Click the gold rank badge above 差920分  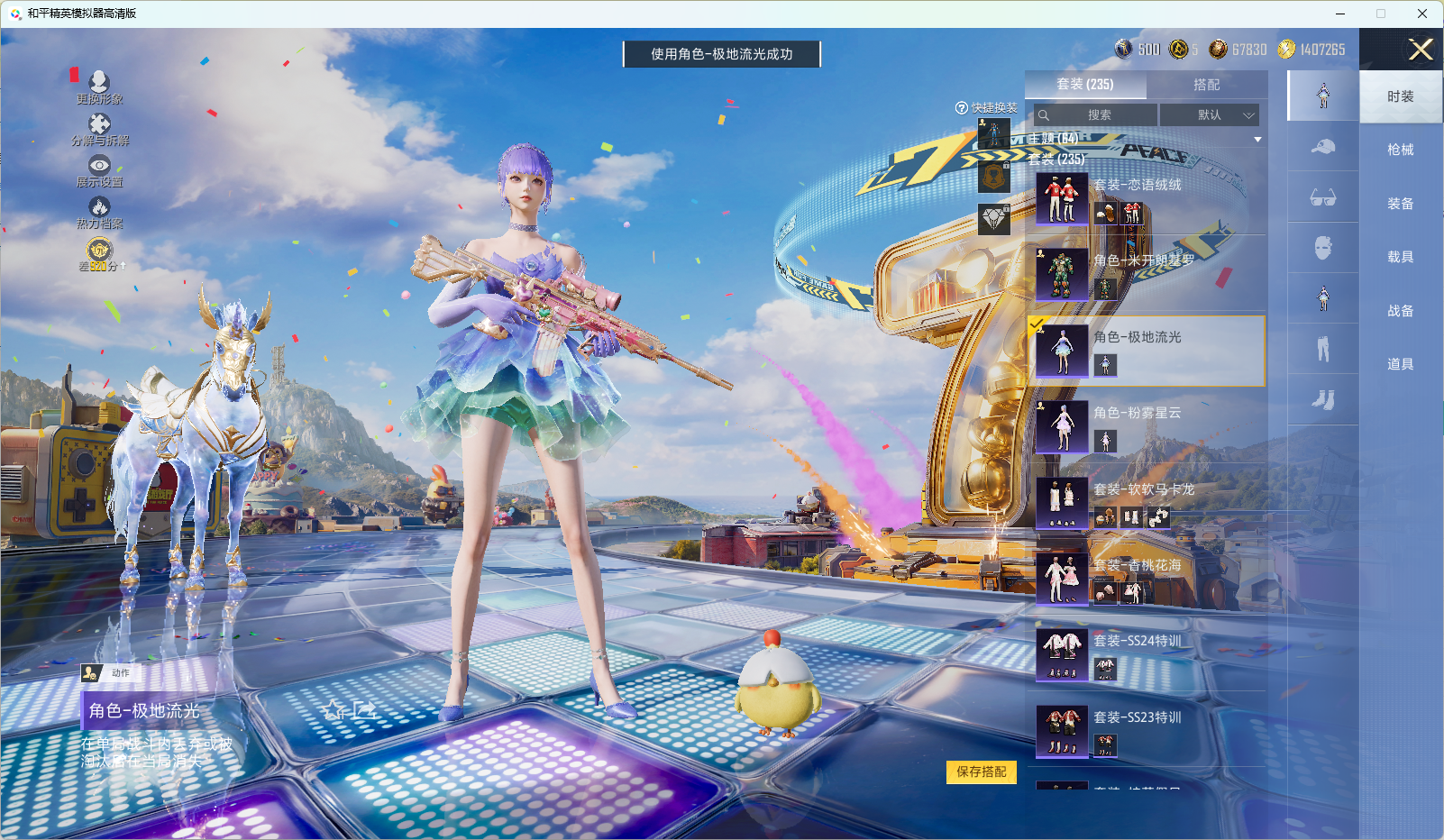[99, 249]
